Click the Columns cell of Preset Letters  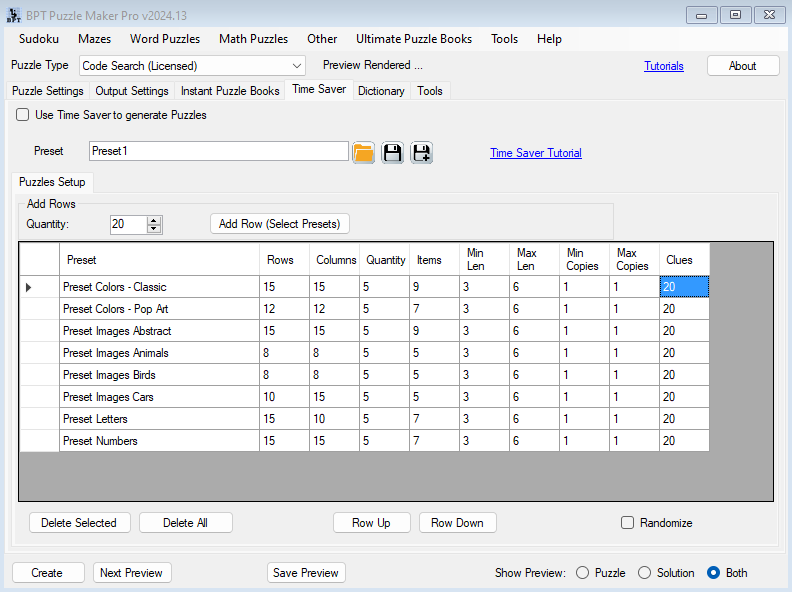click(x=334, y=419)
